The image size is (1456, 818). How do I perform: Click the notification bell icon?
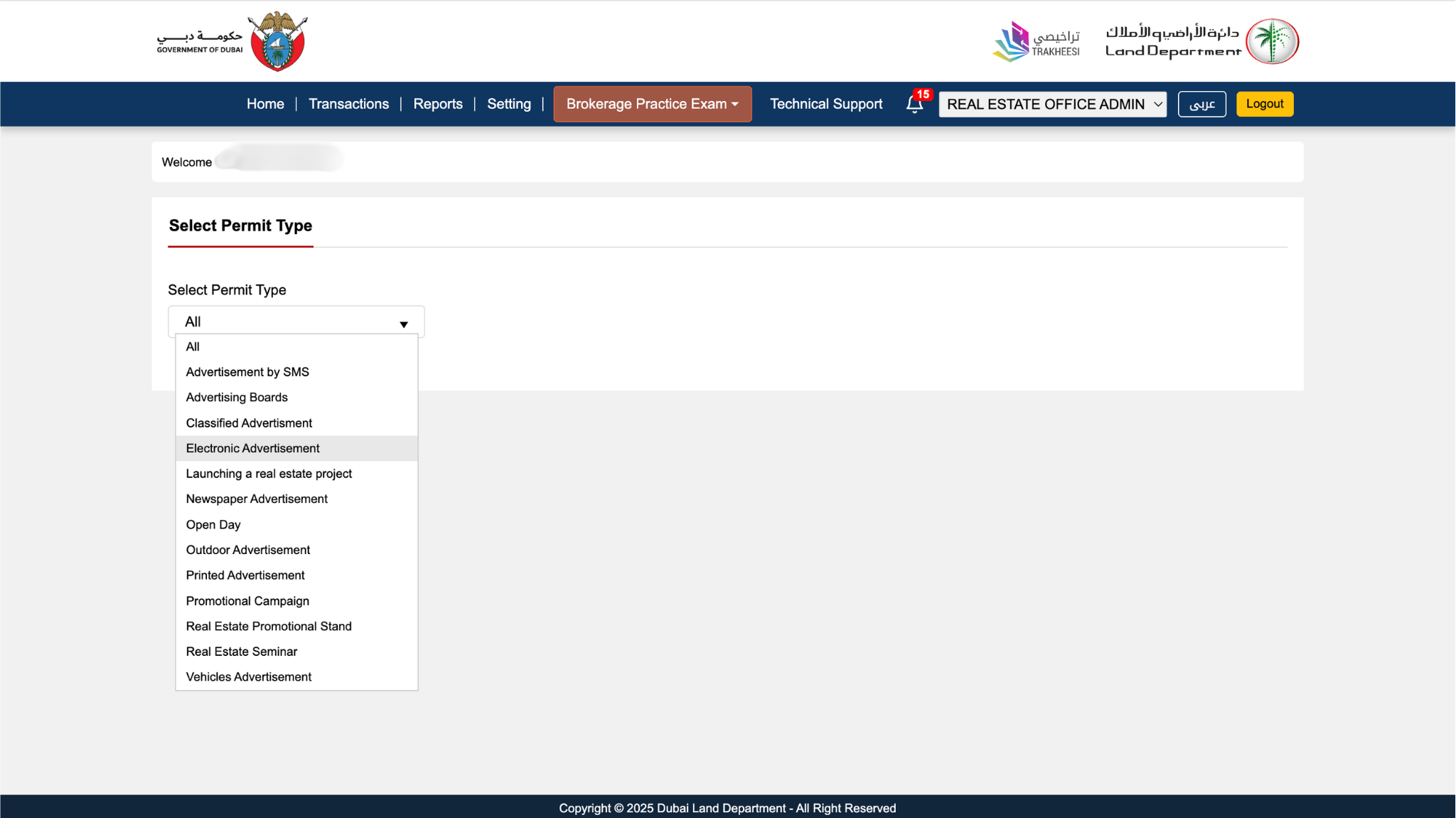914,105
